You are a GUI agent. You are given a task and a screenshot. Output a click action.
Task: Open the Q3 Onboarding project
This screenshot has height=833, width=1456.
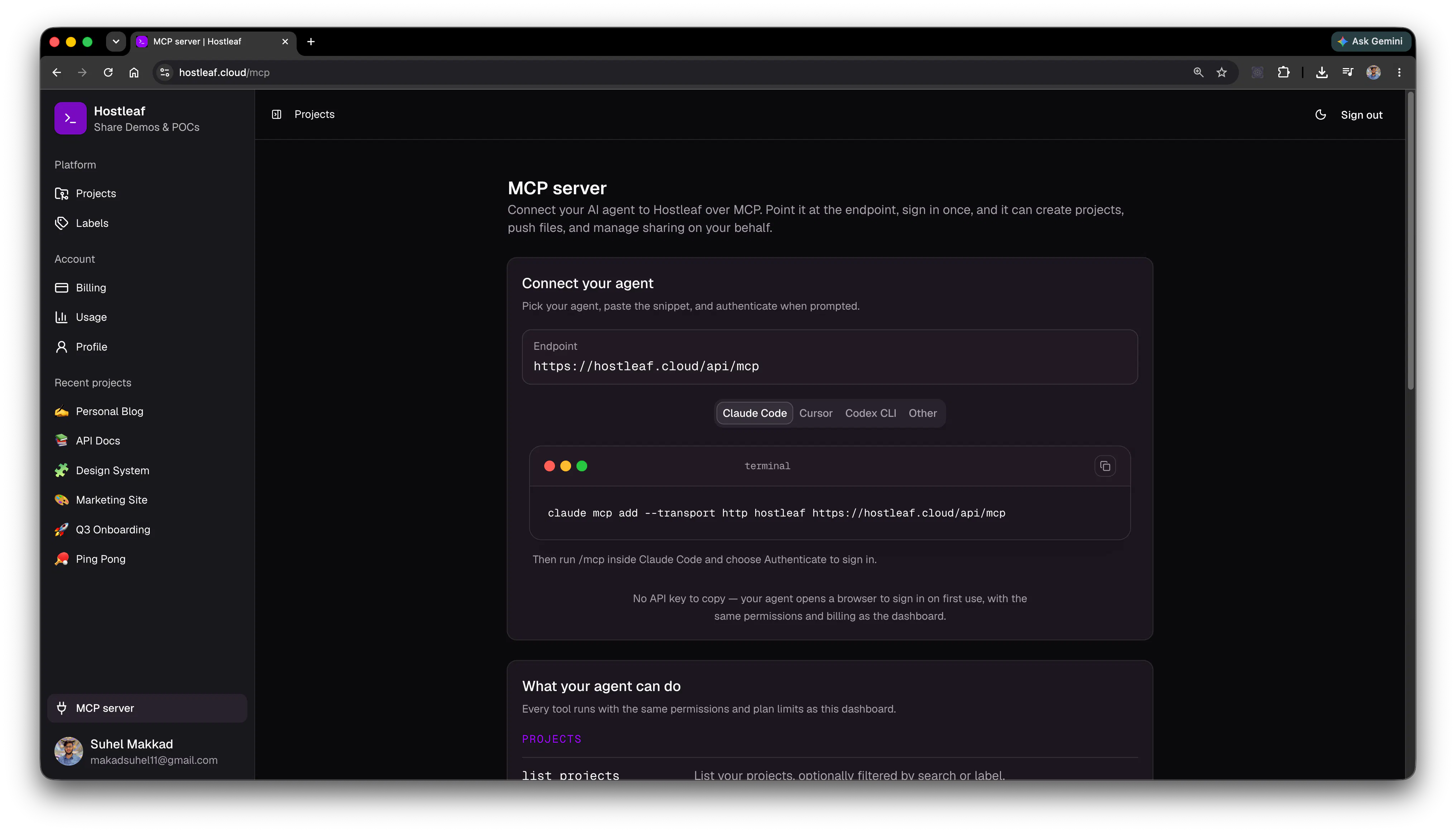148,530
